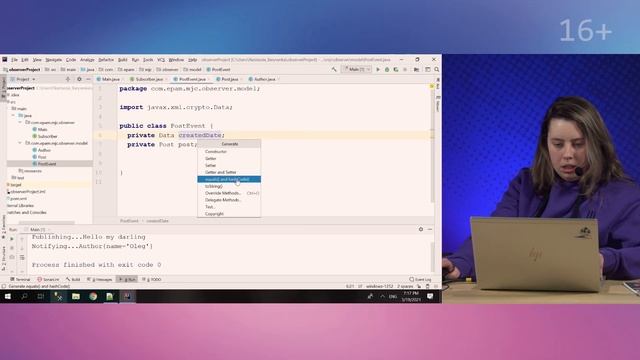The width and height of the screenshot is (640, 360).
Task: Click locate current file icon in Project panel
Action: point(68,79)
